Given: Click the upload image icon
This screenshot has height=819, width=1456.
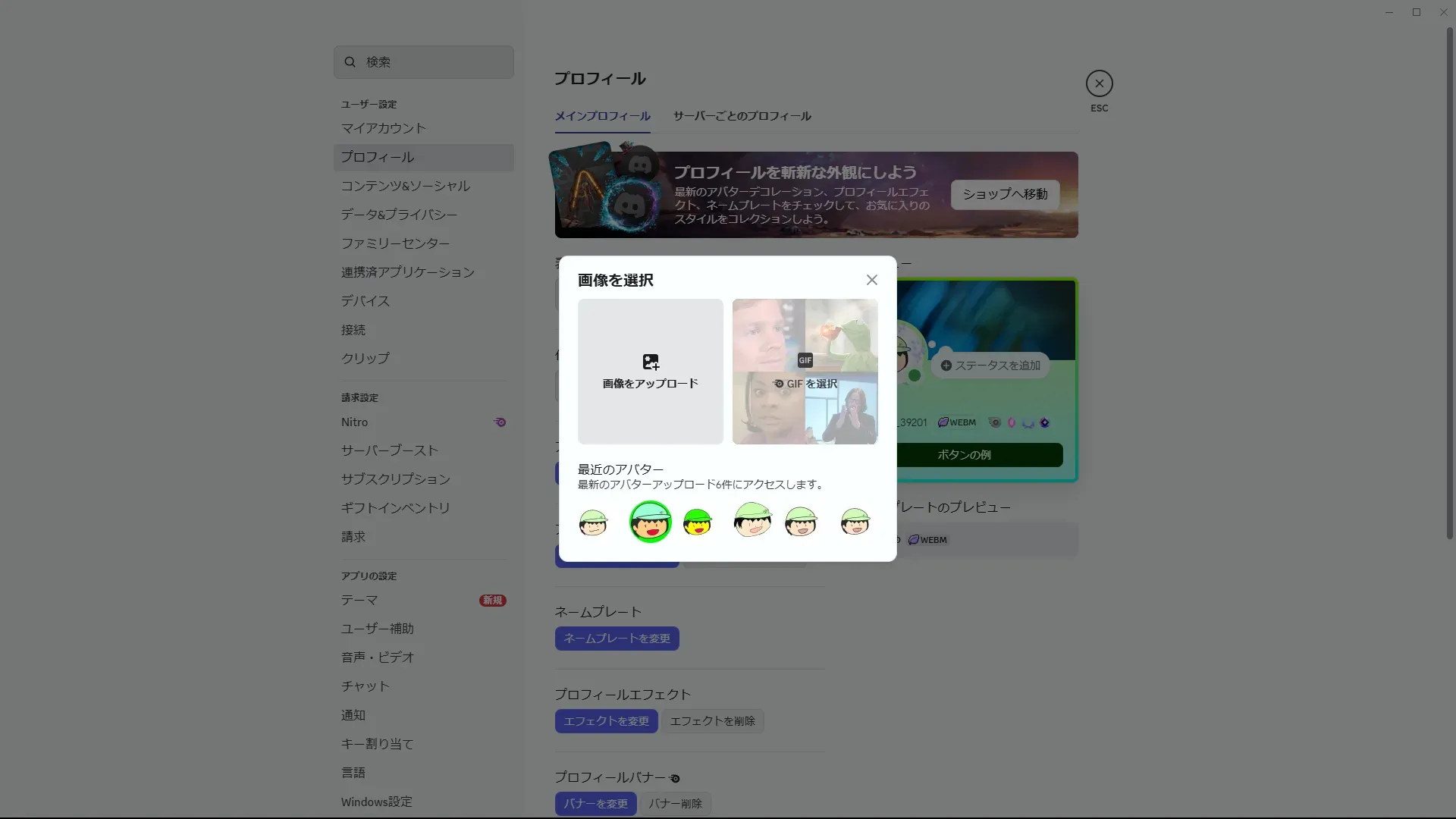Looking at the screenshot, I should coord(651,362).
